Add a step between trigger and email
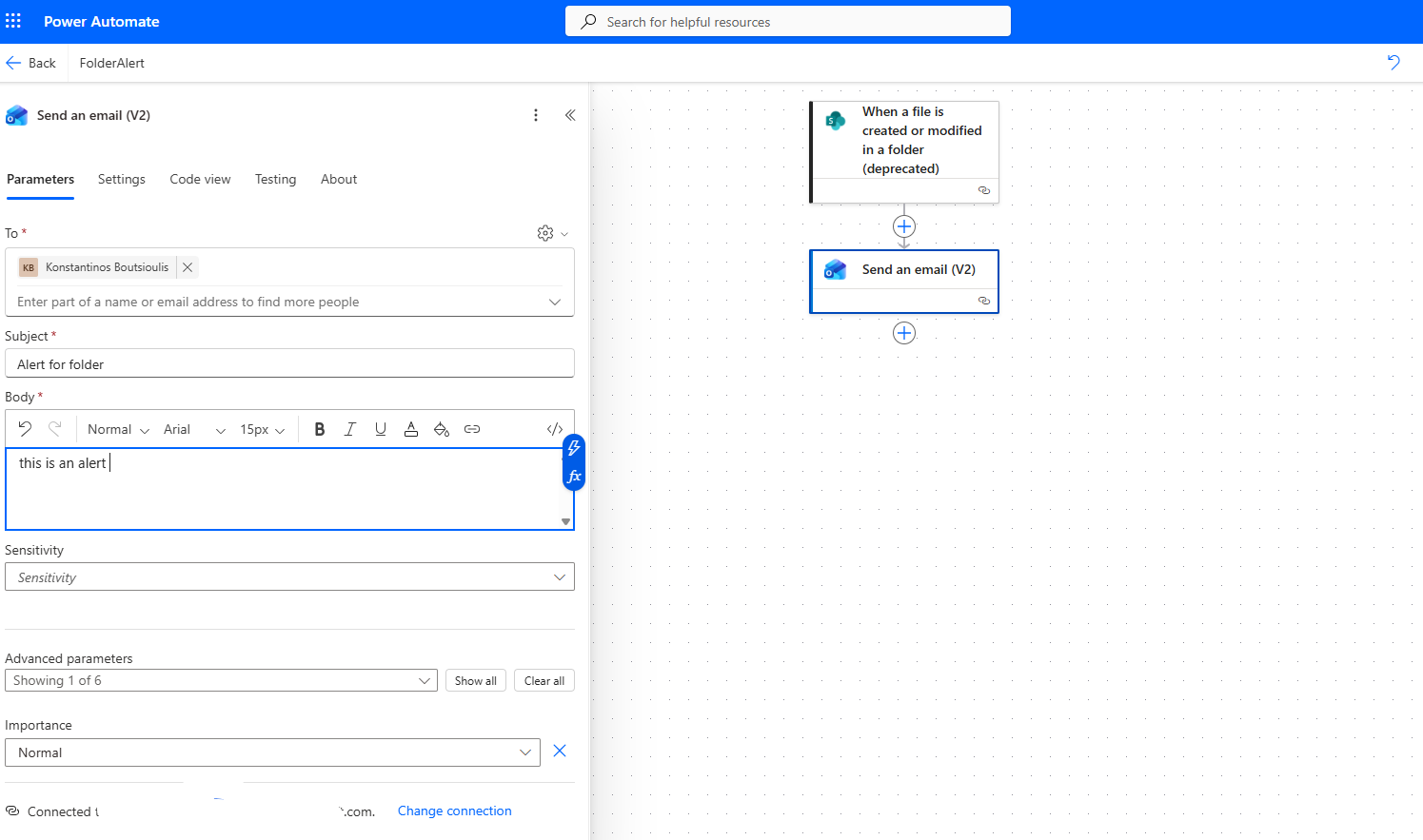The height and width of the screenshot is (840, 1423). click(904, 226)
